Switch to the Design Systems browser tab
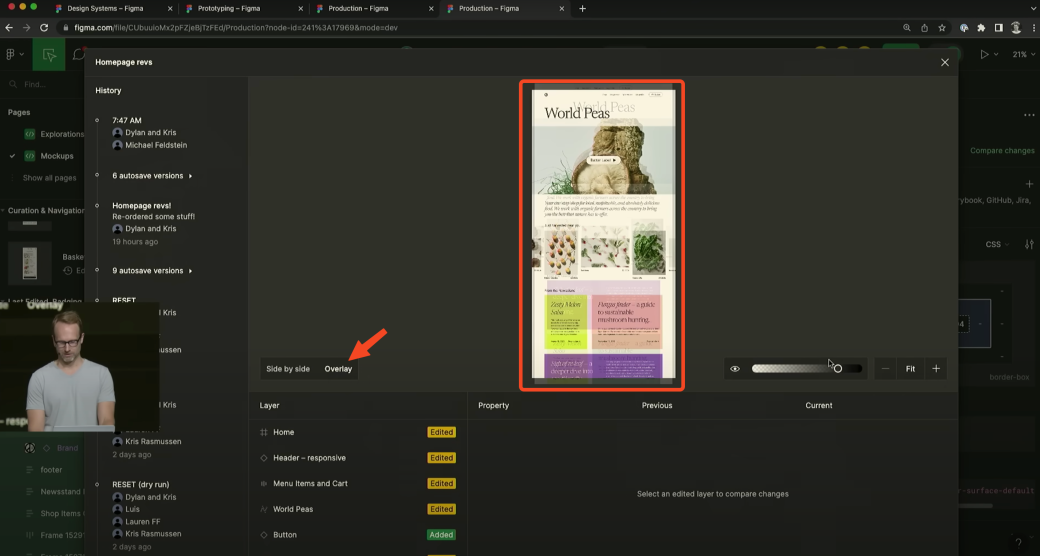 (105, 9)
